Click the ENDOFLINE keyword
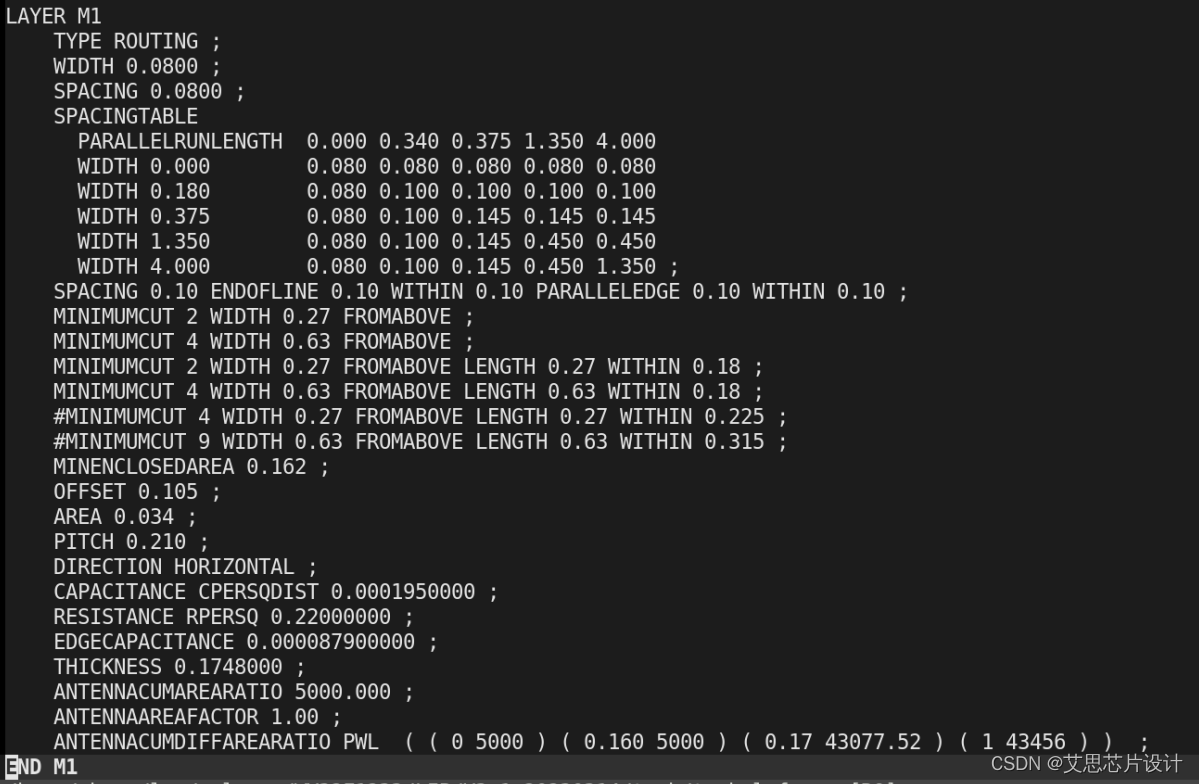 [x=264, y=292]
